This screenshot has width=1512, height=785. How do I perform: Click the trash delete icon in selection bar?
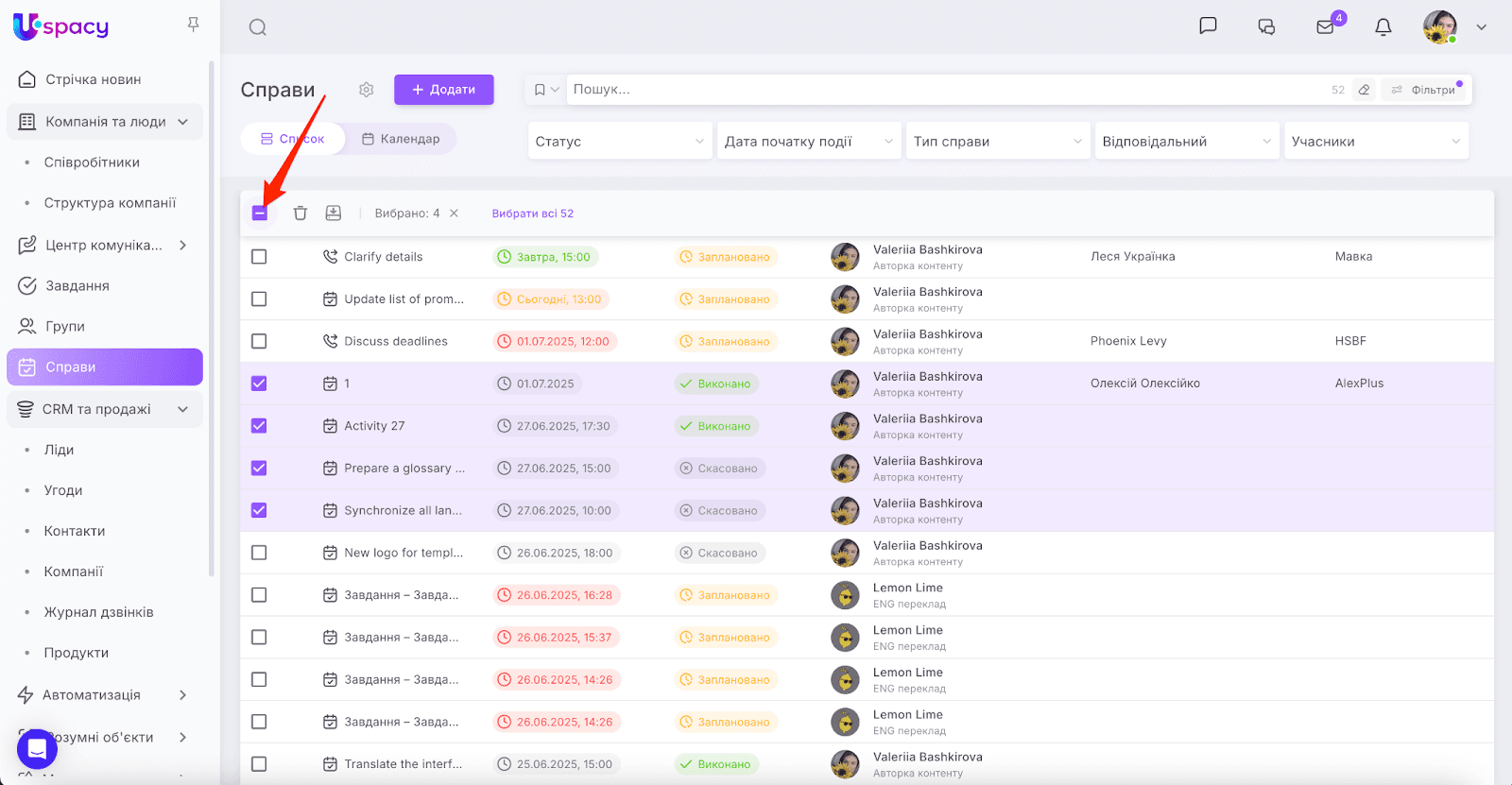300,213
